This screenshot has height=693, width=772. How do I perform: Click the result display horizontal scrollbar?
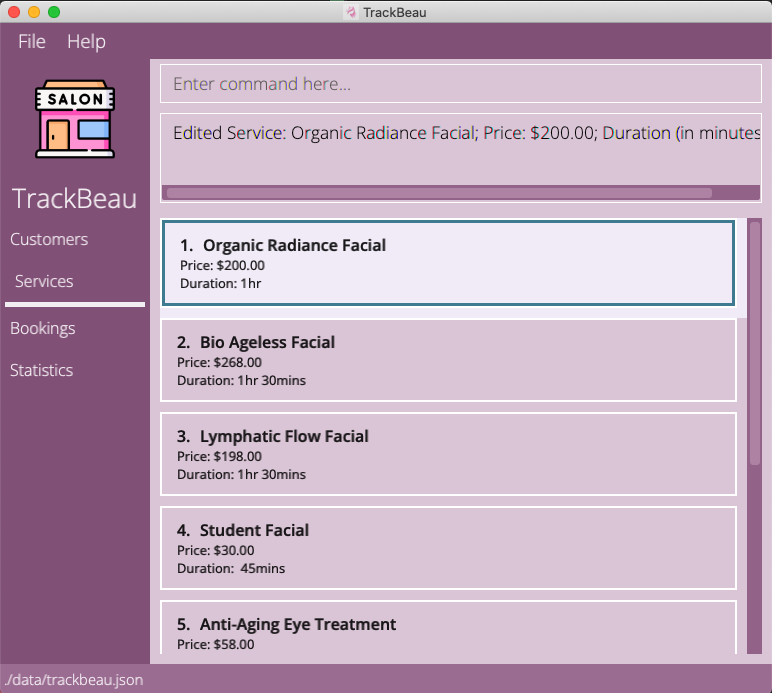click(x=438, y=193)
